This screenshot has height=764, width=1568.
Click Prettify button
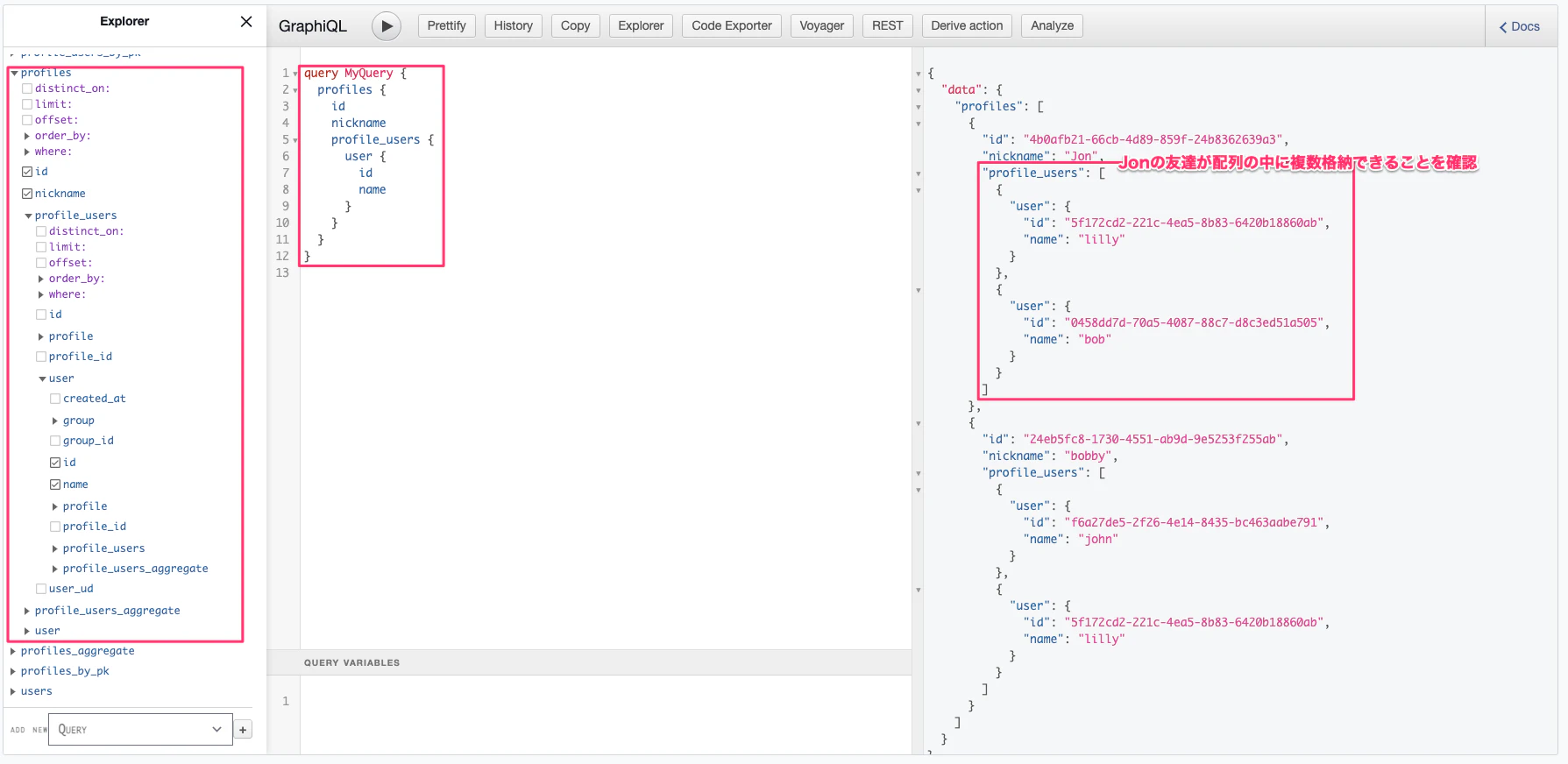pyautogui.click(x=447, y=26)
